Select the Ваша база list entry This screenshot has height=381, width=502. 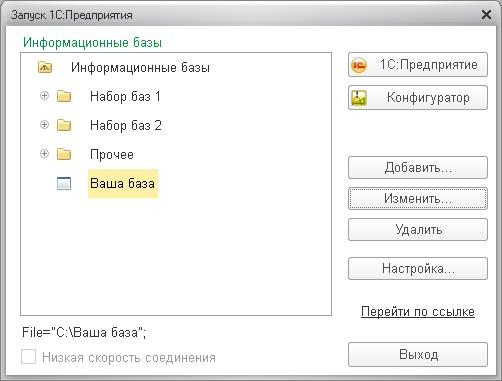point(123,183)
